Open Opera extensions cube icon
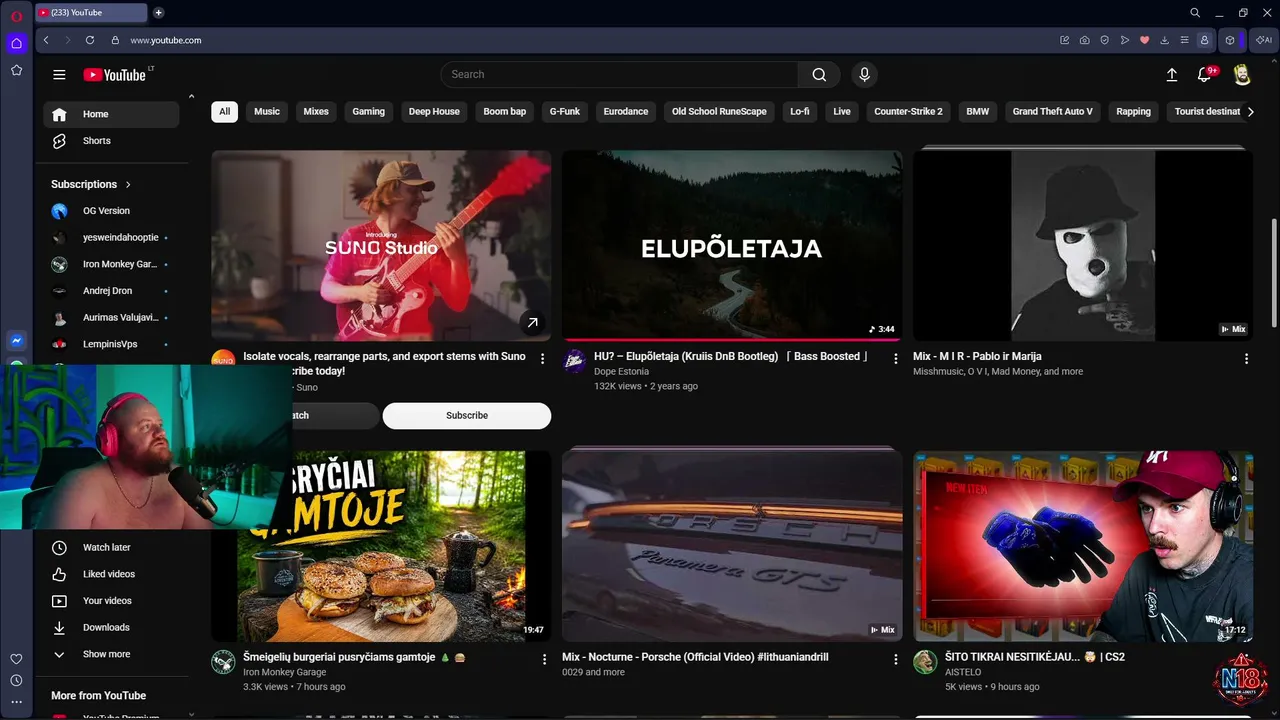Screen dimensions: 1280x720 [x=1230, y=40]
